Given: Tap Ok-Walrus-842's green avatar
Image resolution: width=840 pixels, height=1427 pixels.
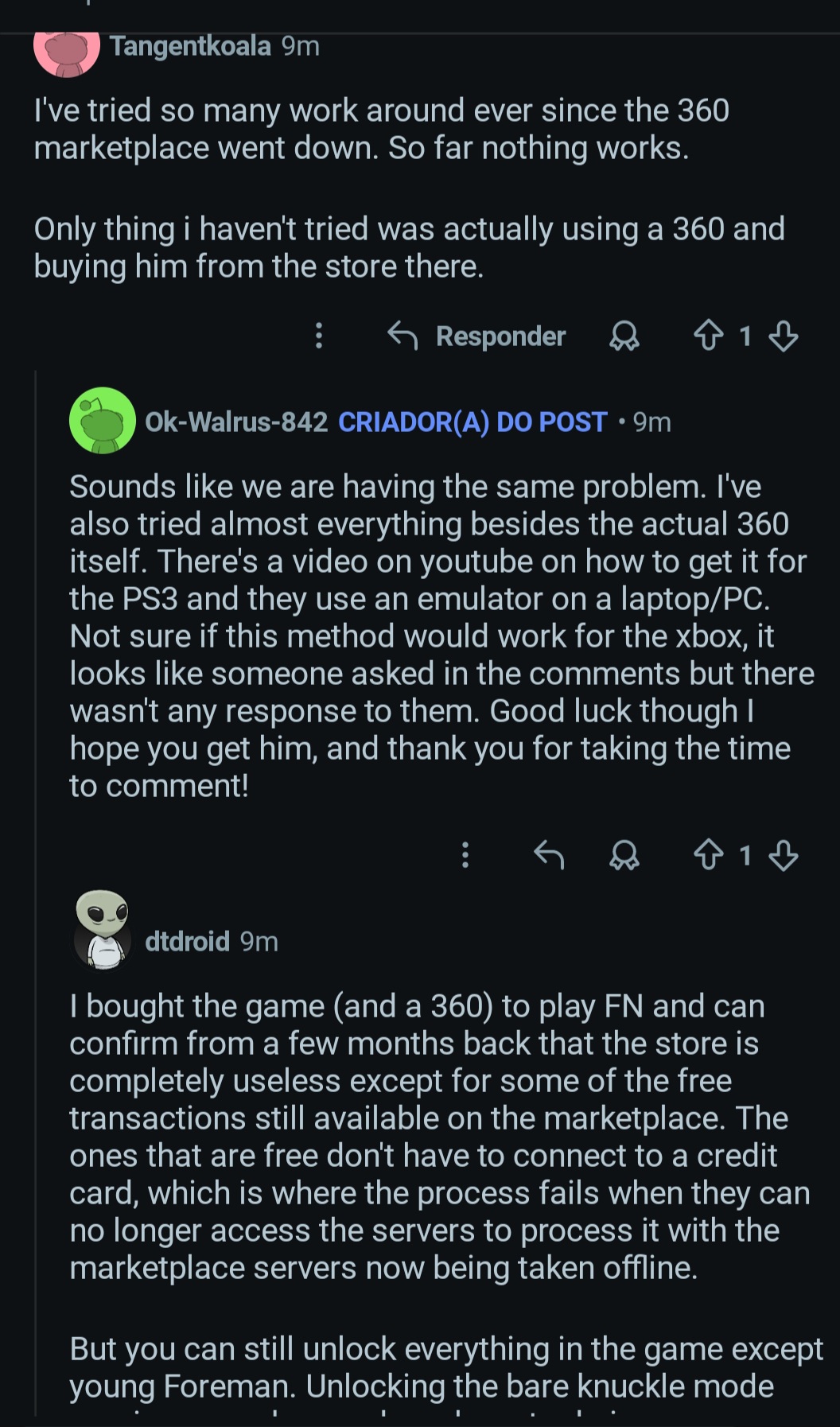Looking at the screenshot, I should 102,421.
